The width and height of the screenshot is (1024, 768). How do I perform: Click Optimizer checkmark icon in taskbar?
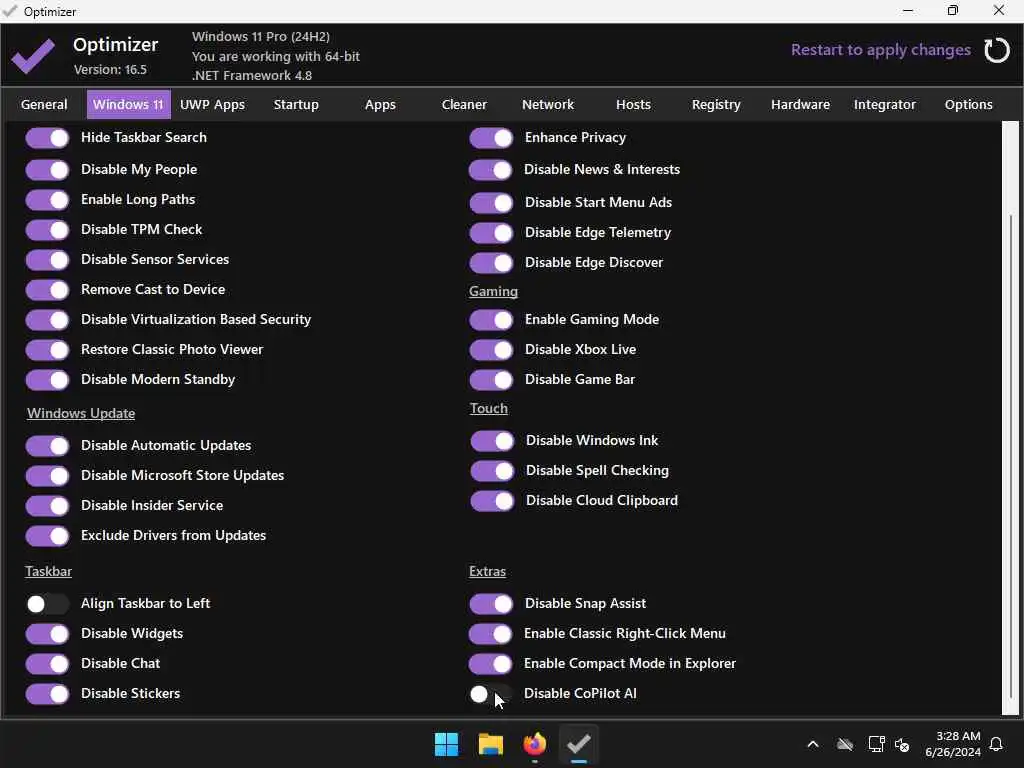coord(579,744)
